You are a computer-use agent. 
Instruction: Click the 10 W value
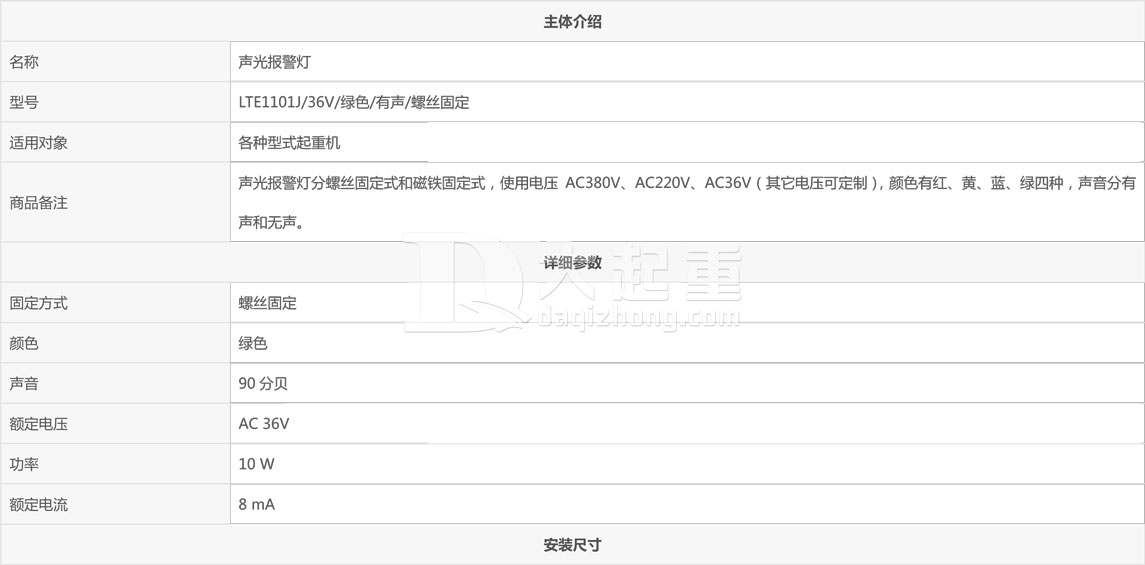(x=256, y=464)
